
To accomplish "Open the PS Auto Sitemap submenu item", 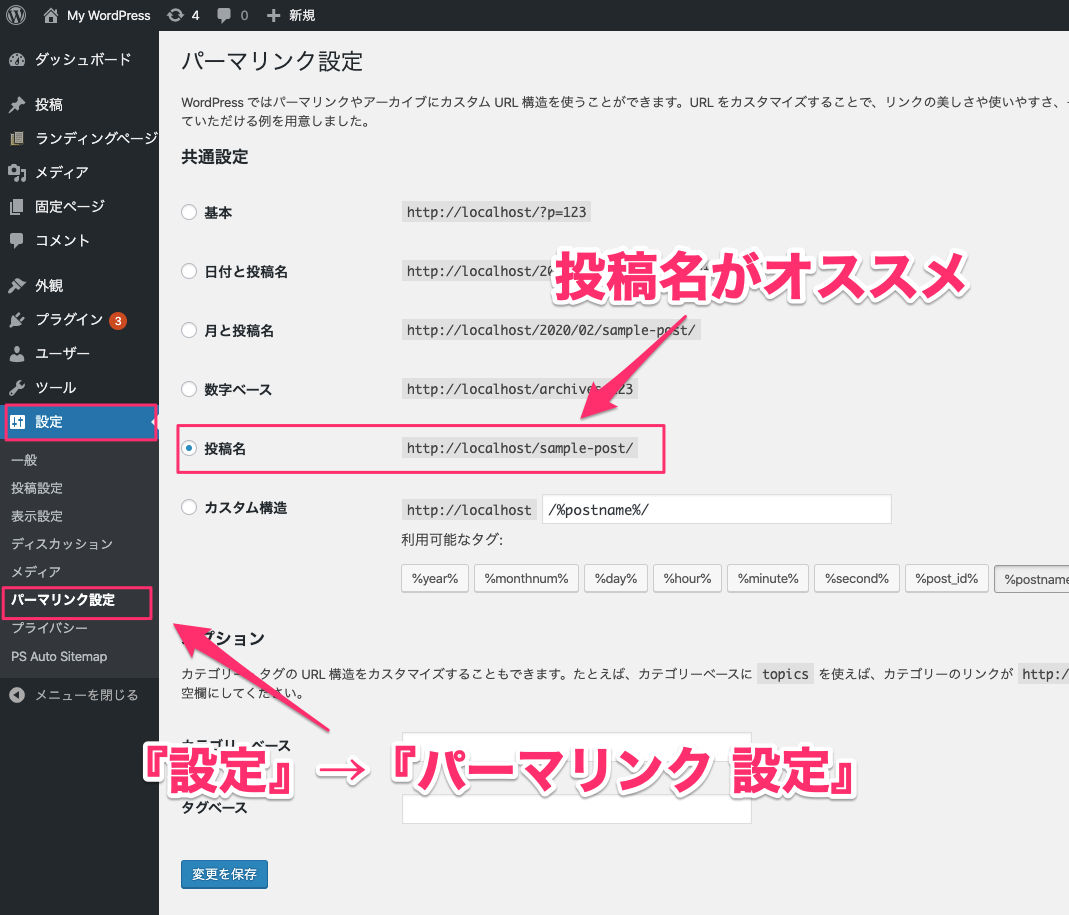I will pos(59,657).
